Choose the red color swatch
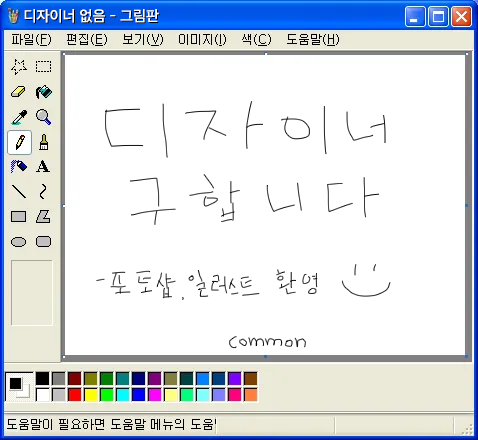 tap(75, 395)
